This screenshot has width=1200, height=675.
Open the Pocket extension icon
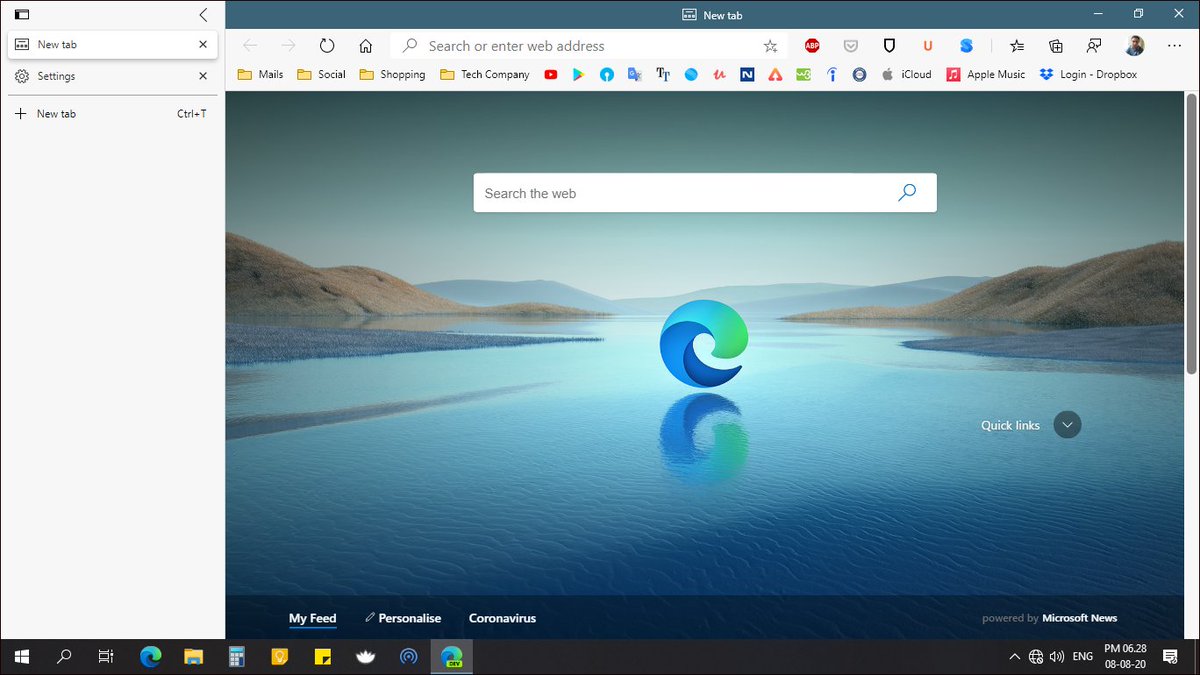pos(850,46)
